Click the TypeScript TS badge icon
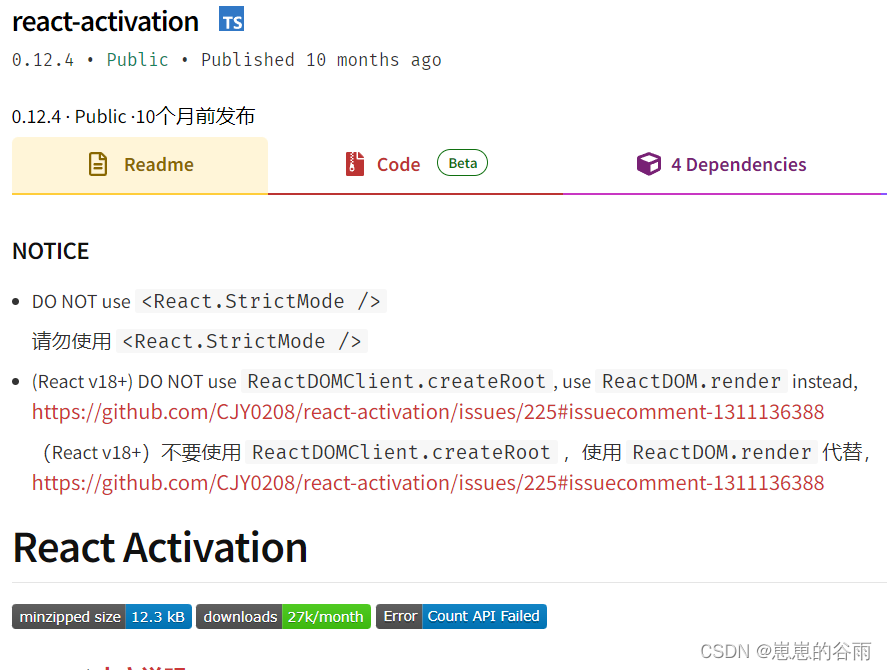 231,20
